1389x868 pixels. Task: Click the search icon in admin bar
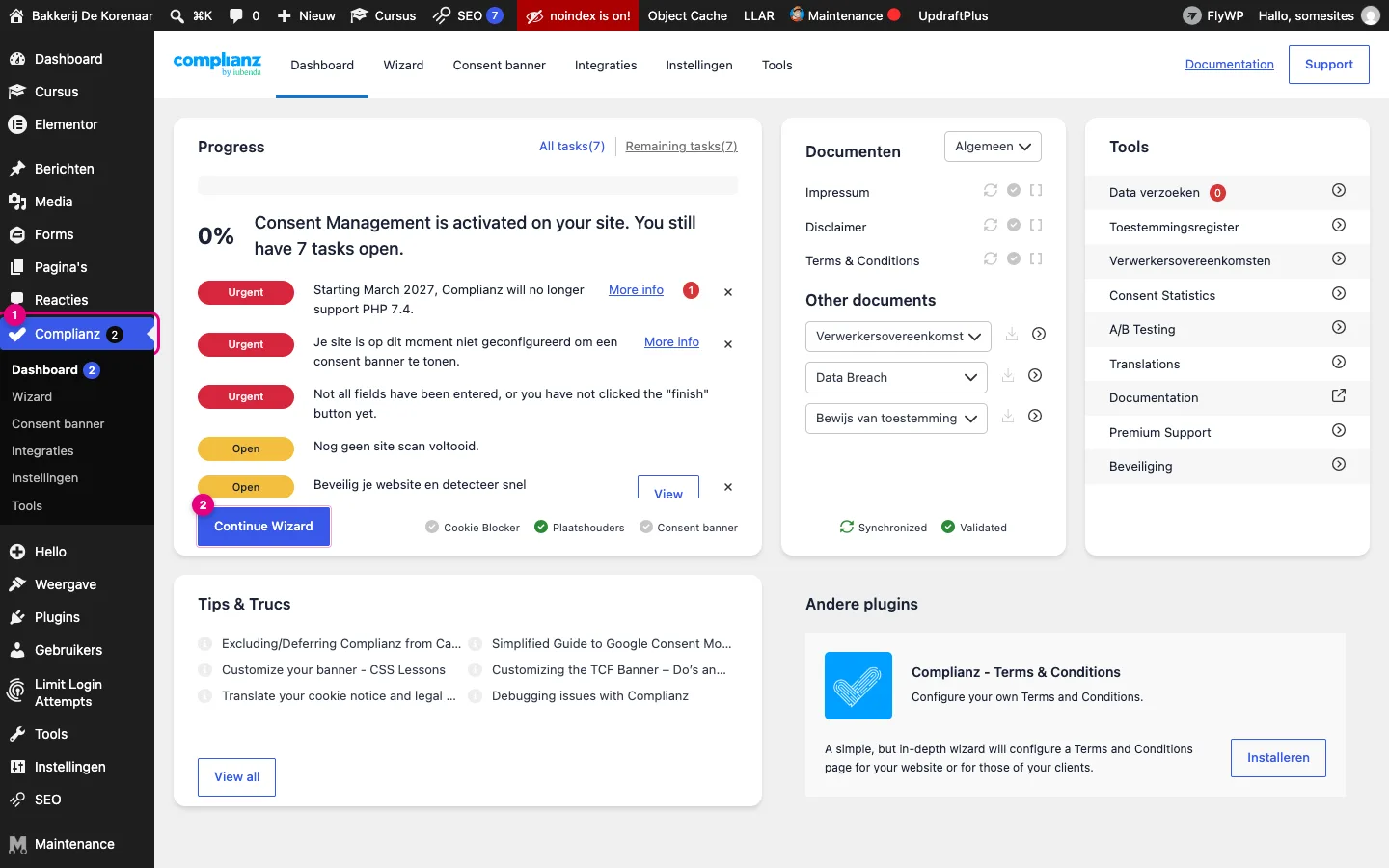(x=177, y=15)
